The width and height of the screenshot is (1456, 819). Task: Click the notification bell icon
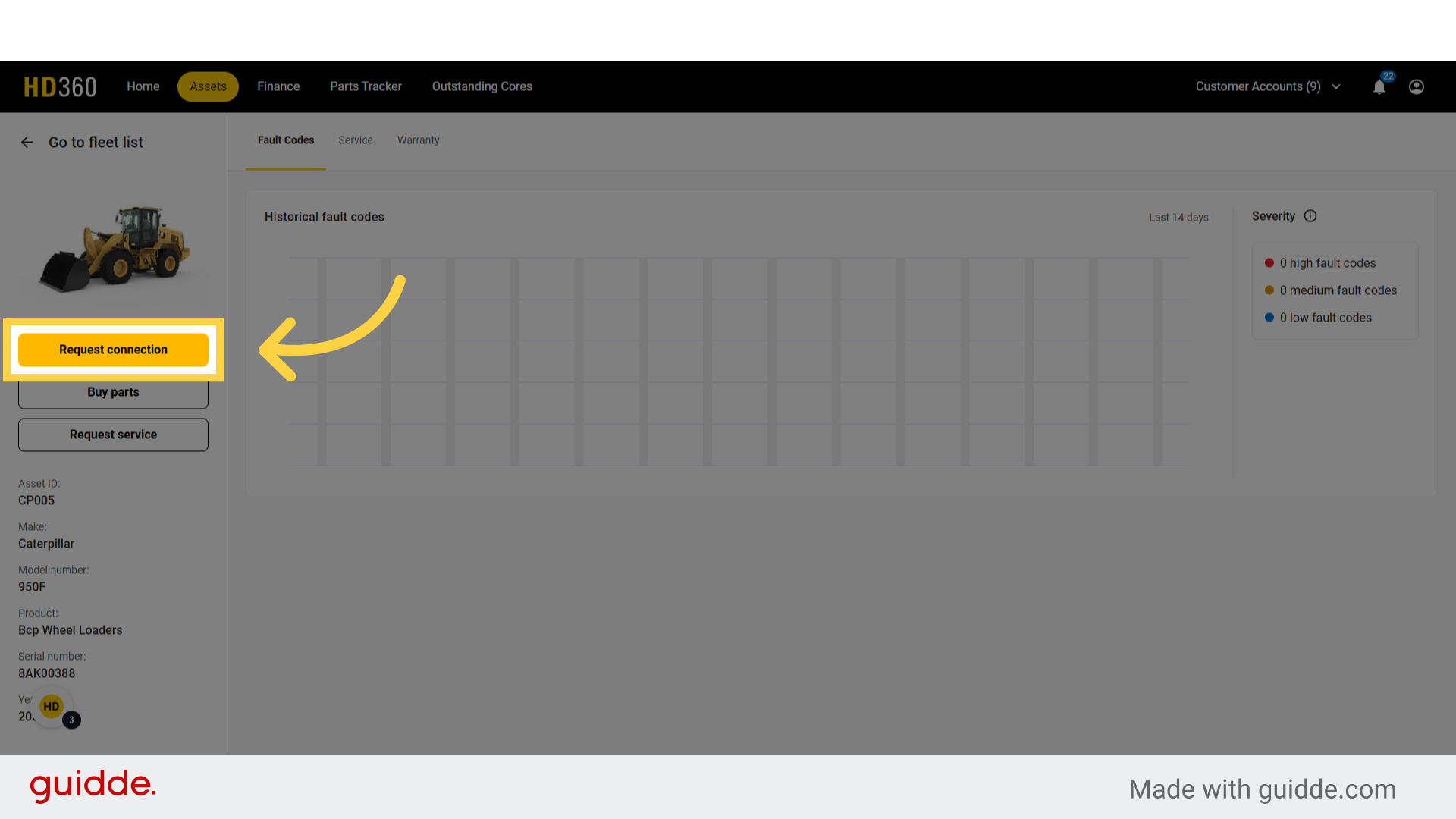pyautogui.click(x=1379, y=87)
